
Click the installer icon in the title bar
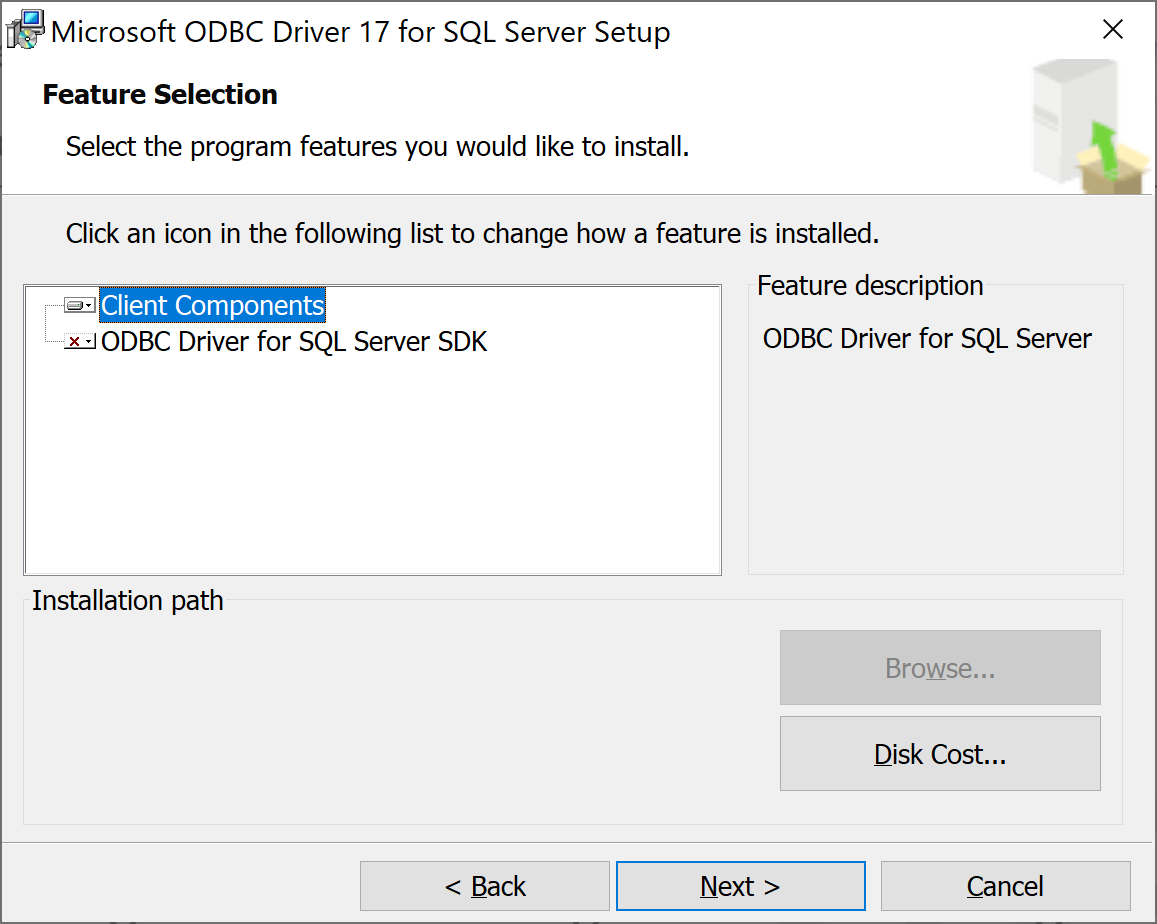(25, 30)
